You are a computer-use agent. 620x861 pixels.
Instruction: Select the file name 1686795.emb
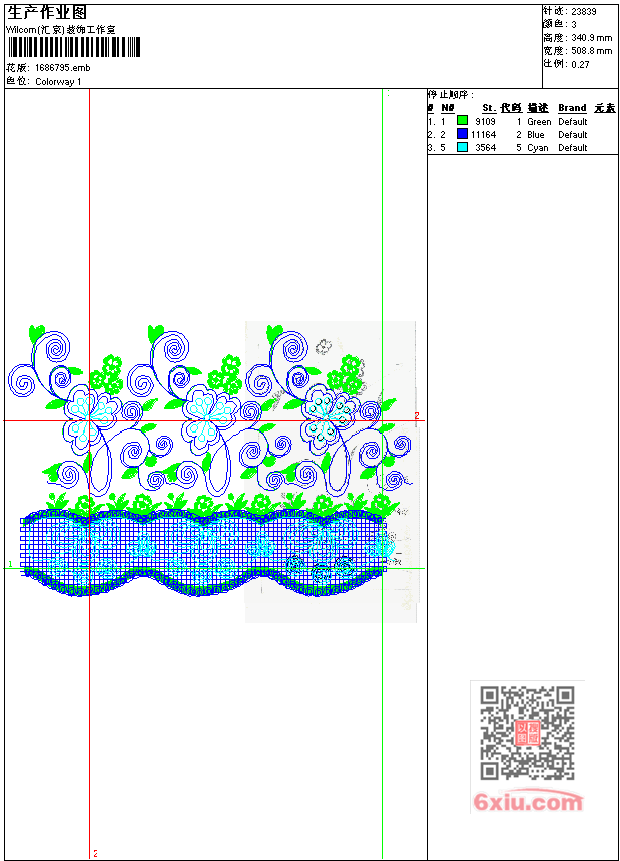click(x=63, y=68)
